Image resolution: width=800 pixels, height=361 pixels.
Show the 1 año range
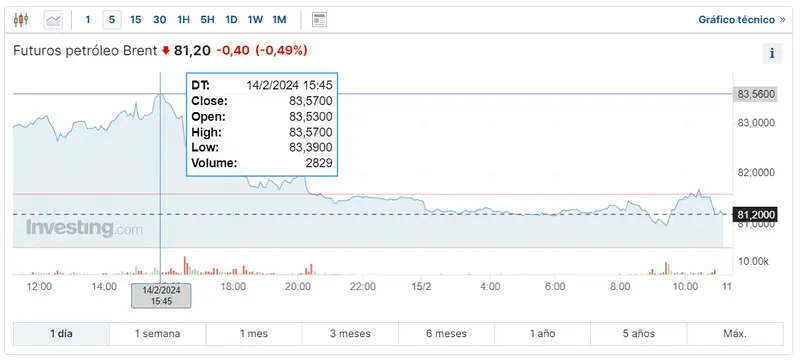[542, 334]
